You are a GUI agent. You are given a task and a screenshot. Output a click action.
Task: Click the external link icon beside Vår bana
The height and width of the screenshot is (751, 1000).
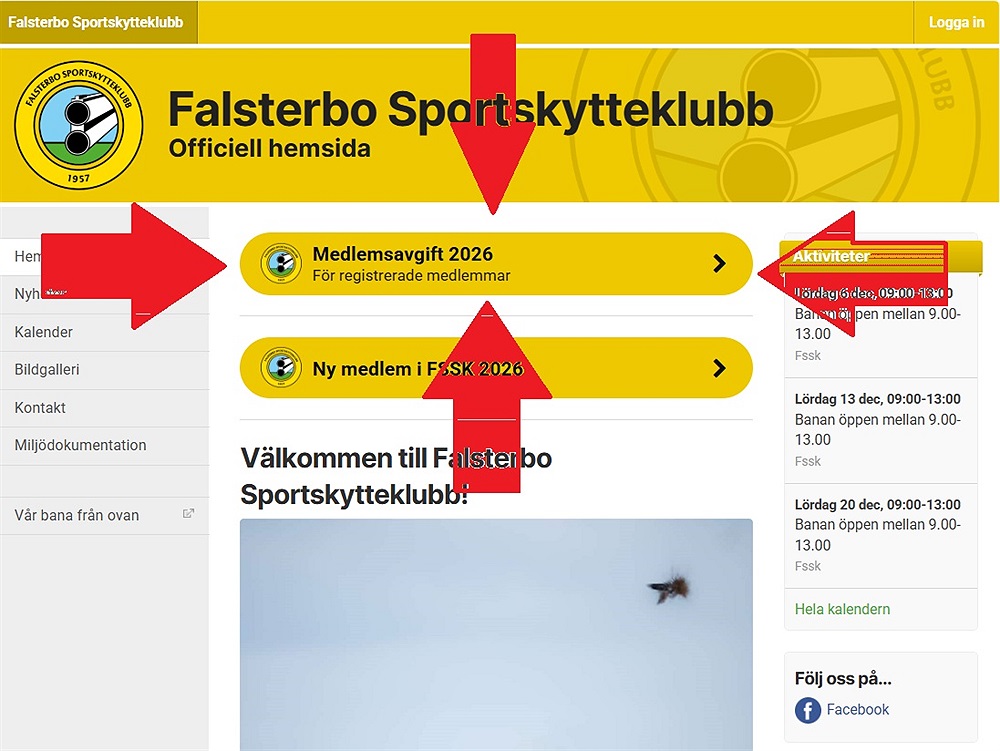(x=188, y=514)
